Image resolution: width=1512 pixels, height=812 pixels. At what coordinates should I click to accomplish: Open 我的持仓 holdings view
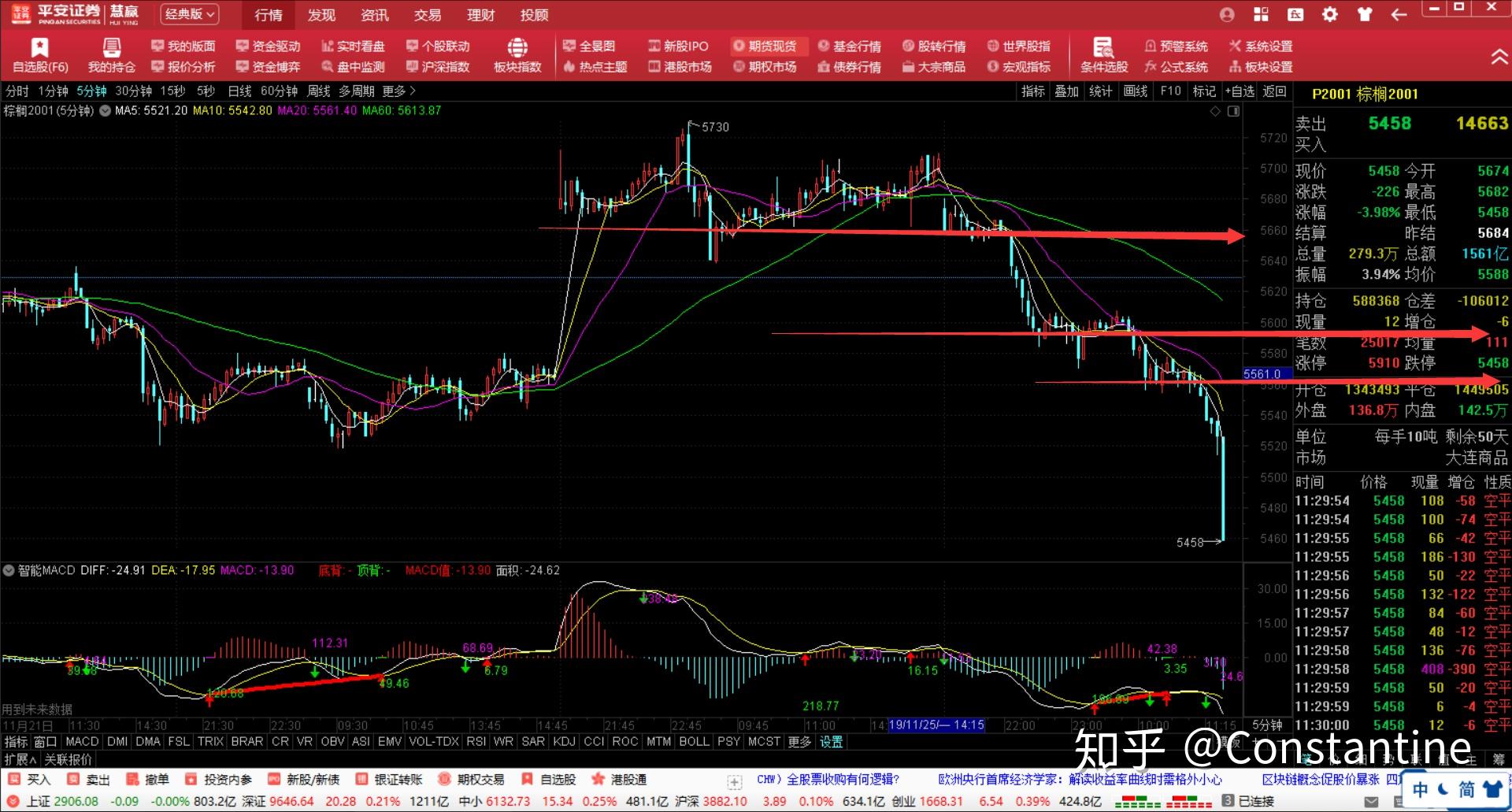tap(112, 57)
